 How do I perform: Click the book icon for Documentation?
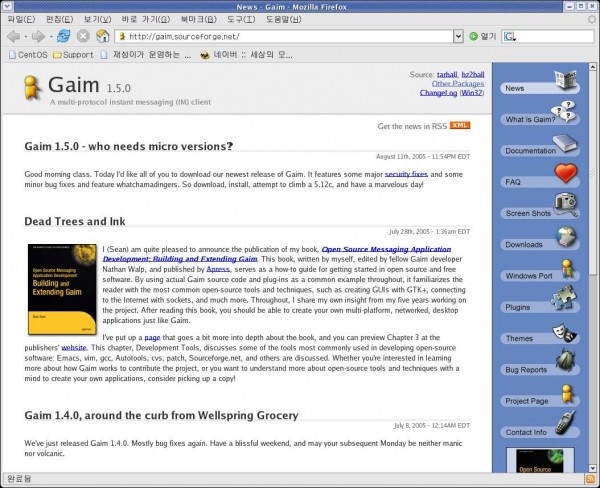(x=565, y=144)
